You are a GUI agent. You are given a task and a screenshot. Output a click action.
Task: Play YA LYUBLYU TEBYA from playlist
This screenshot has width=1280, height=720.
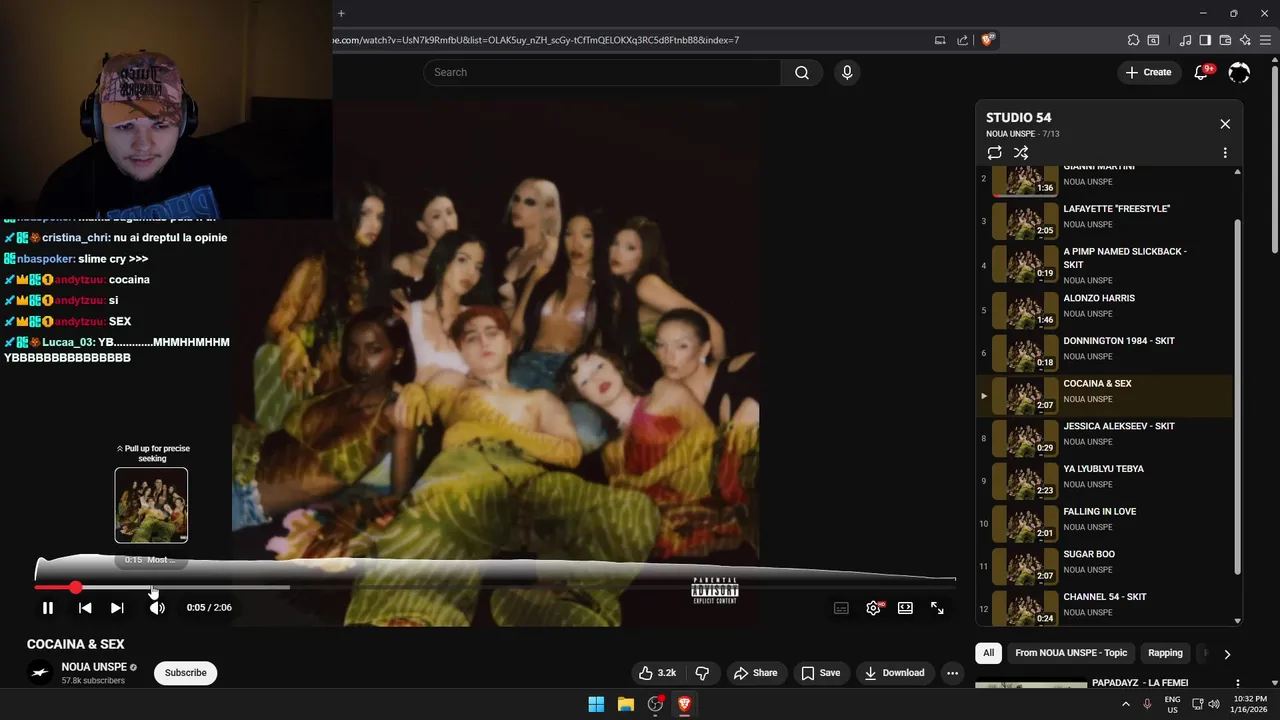point(1105,481)
